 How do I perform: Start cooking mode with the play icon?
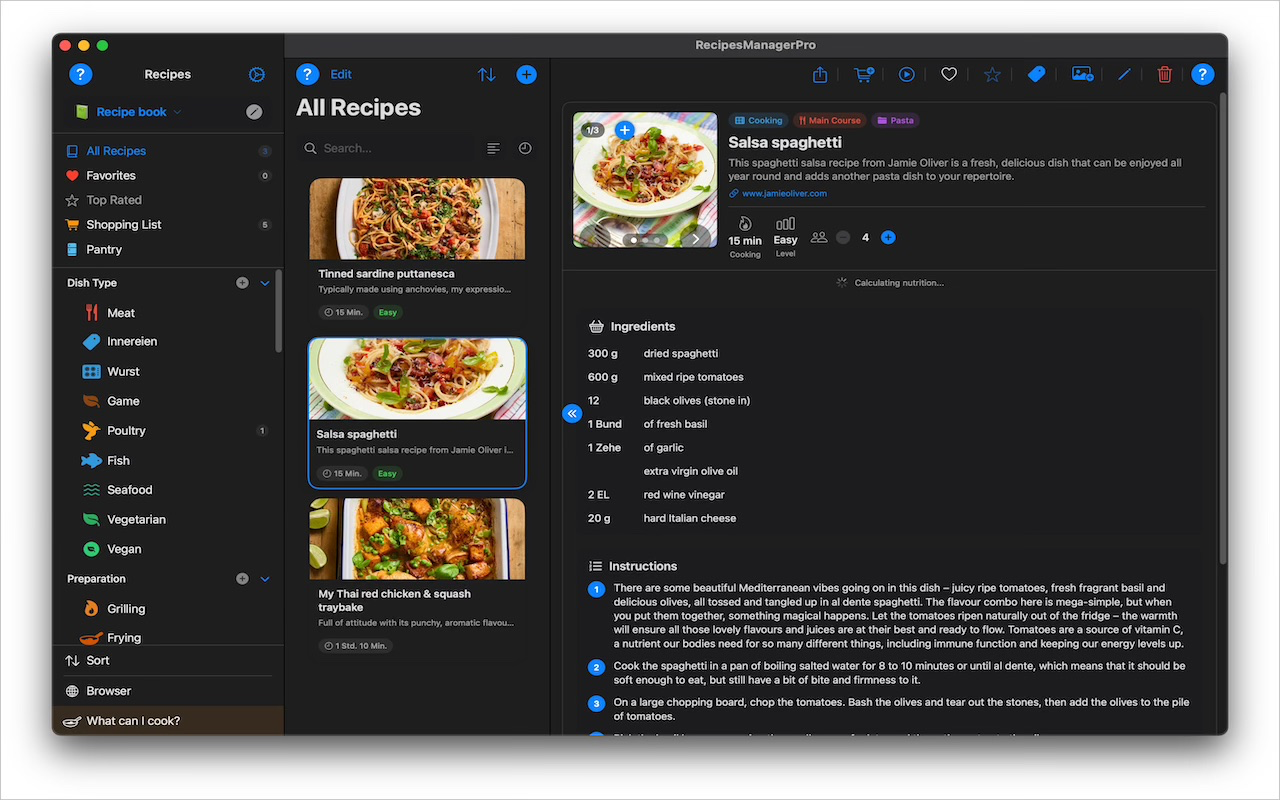coord(906,74)
